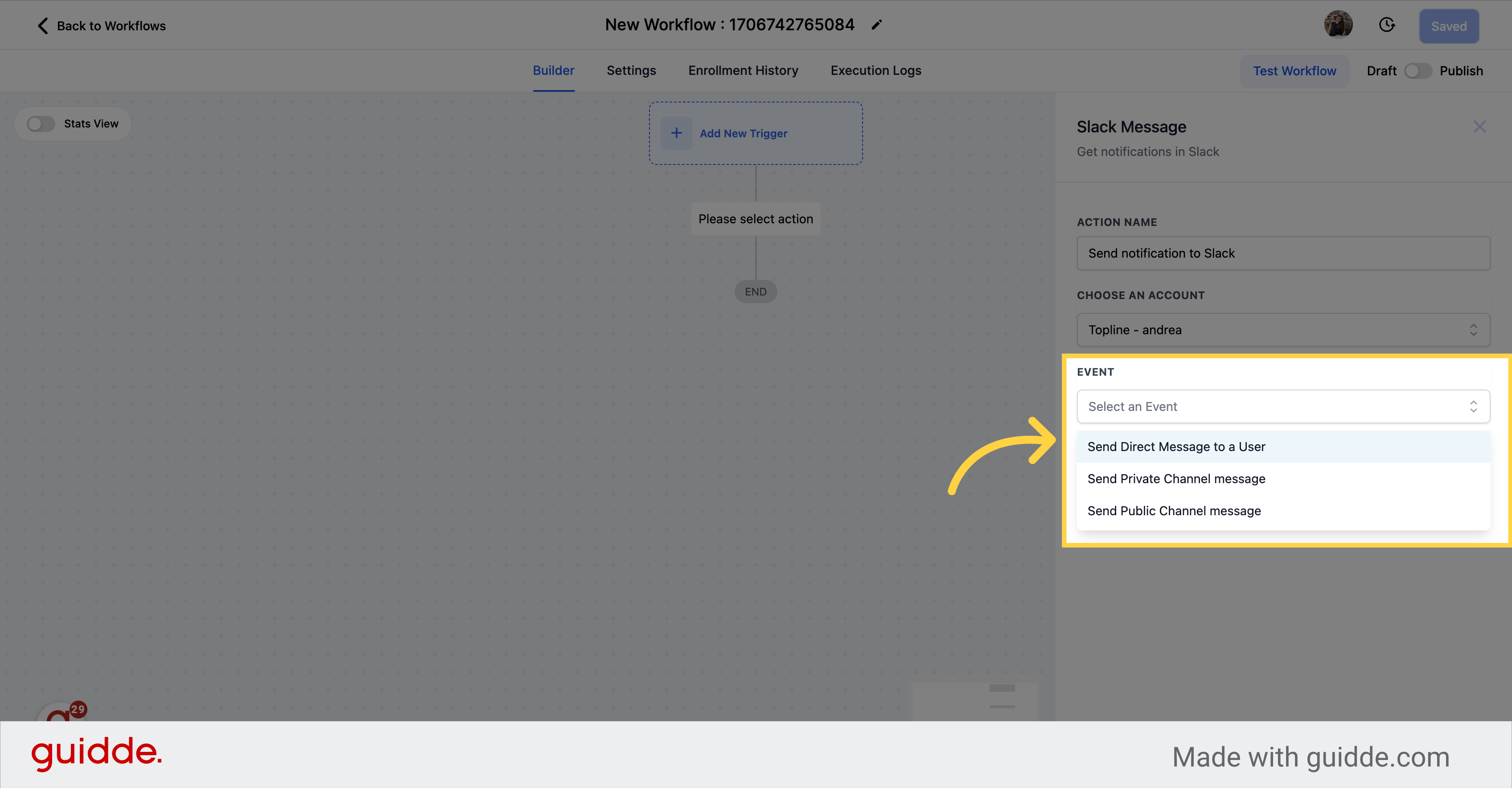Click the Please select action node
Screen dimensions: 1512x788
point(756,219)
